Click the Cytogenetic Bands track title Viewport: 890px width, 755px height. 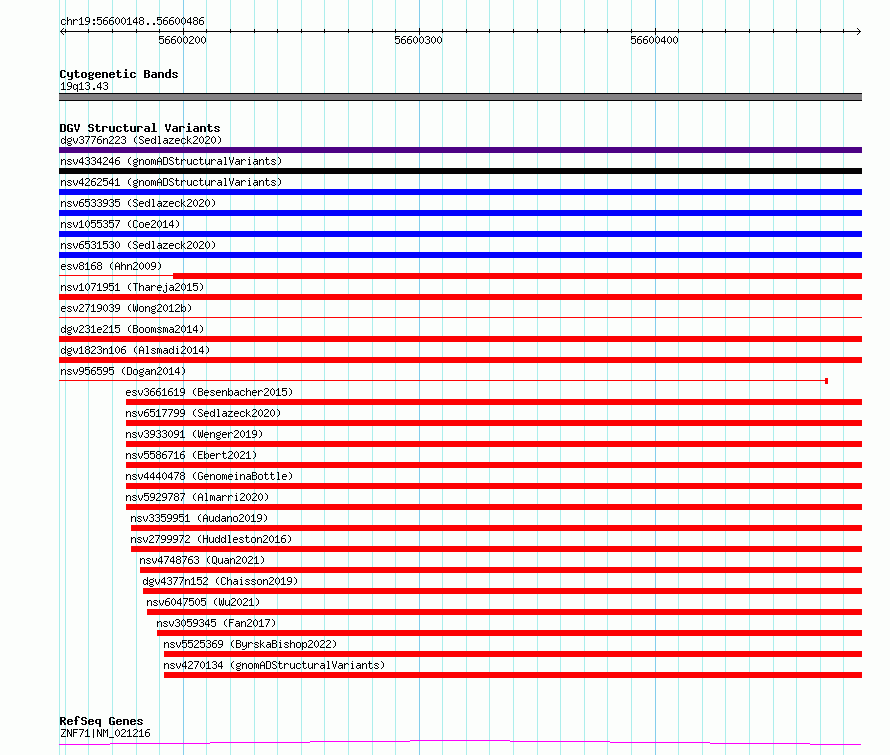pos(119,74)
